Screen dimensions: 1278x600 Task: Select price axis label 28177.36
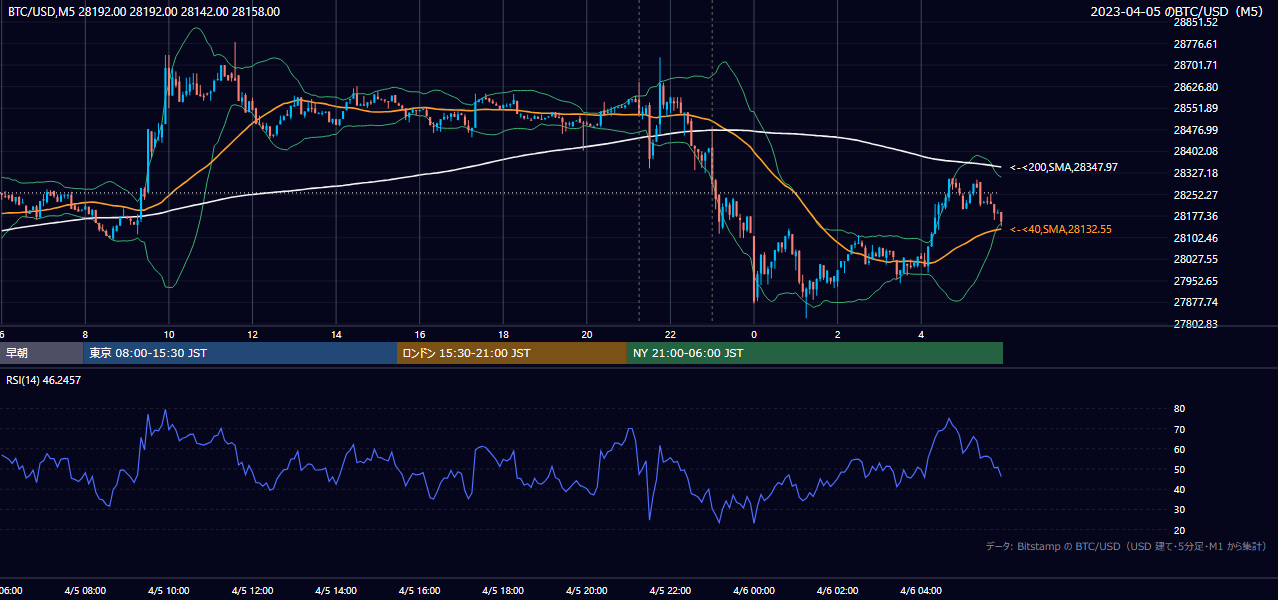click(1195, 216)
